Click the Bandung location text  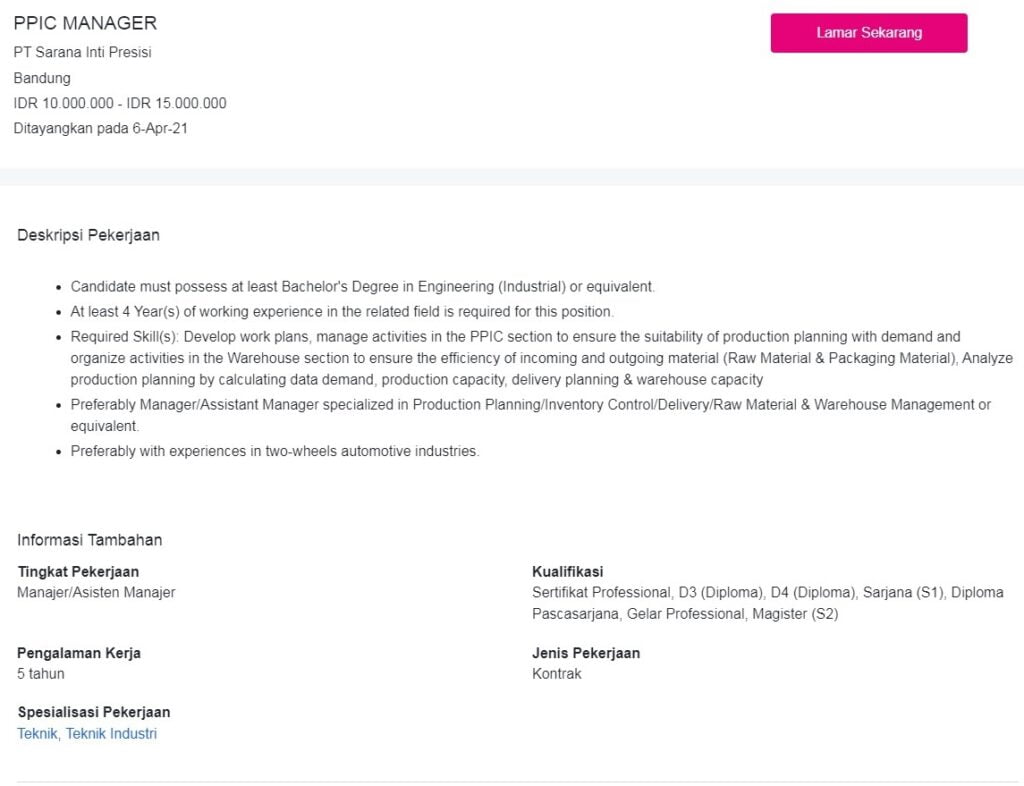[42, 78]
